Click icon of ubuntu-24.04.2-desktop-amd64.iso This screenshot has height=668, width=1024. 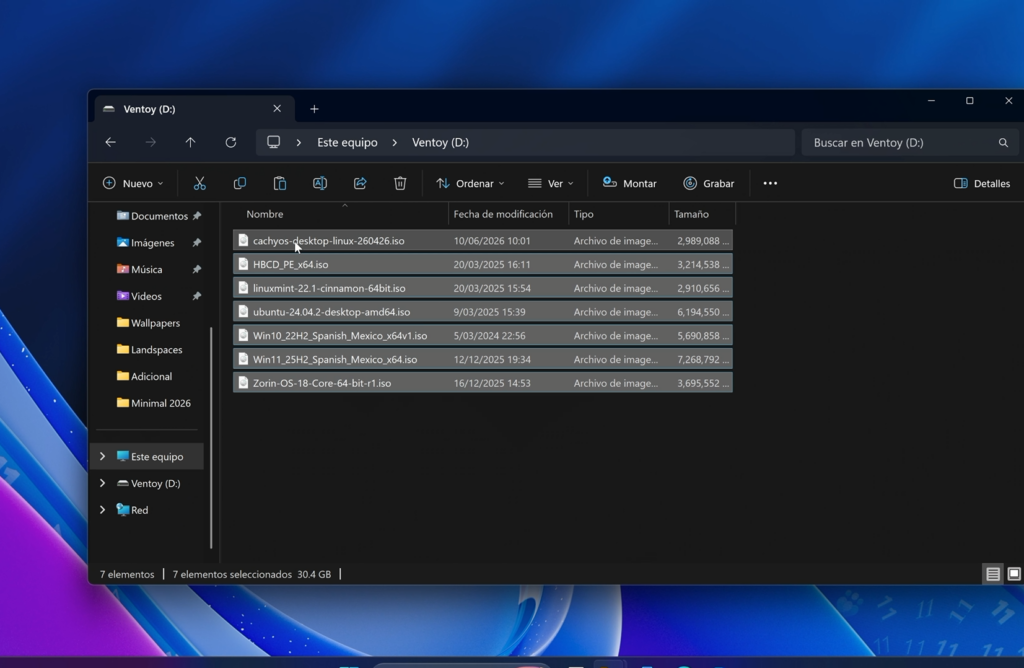(244, 311)
